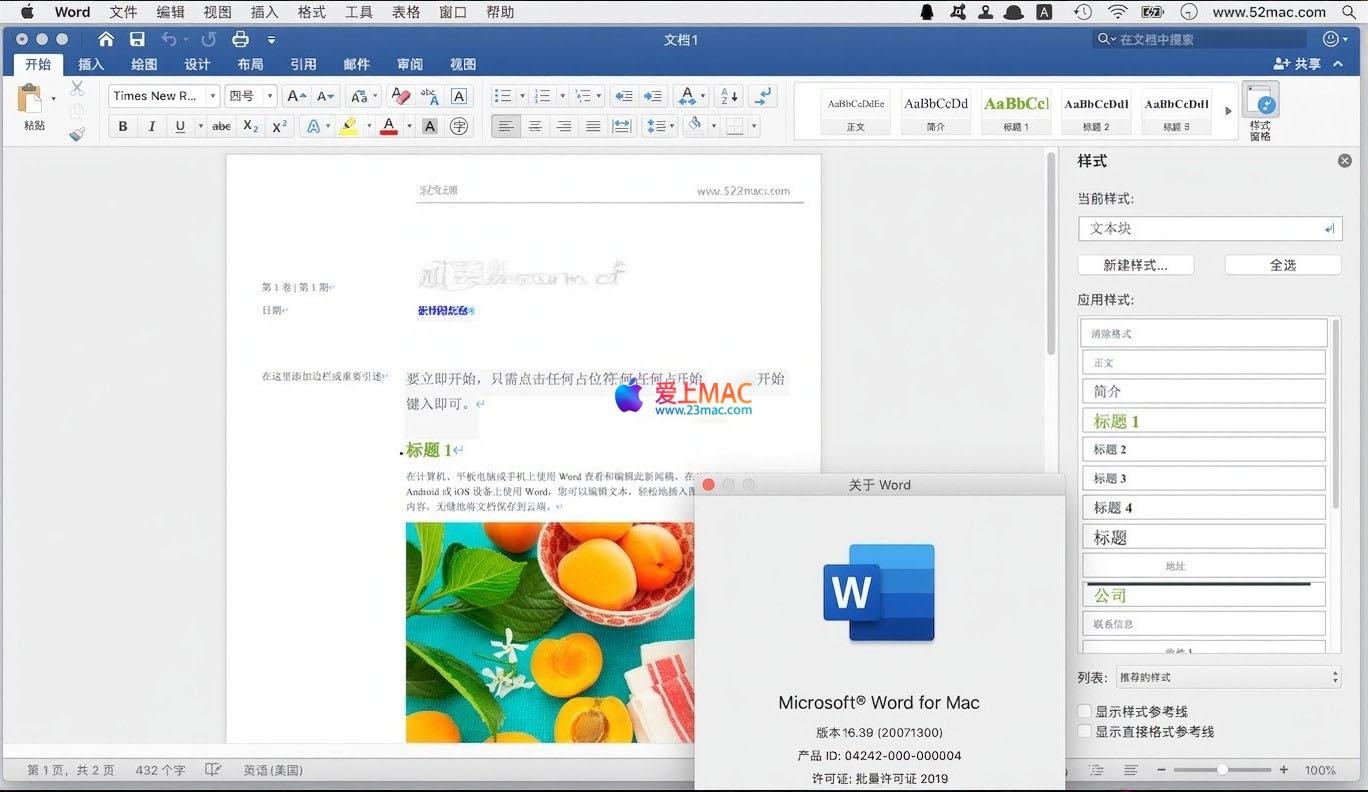Image resolution: width=1368 pixels, height=792 pixels.
Task: Click the Save icon in title bar
Action: point(137,39)
